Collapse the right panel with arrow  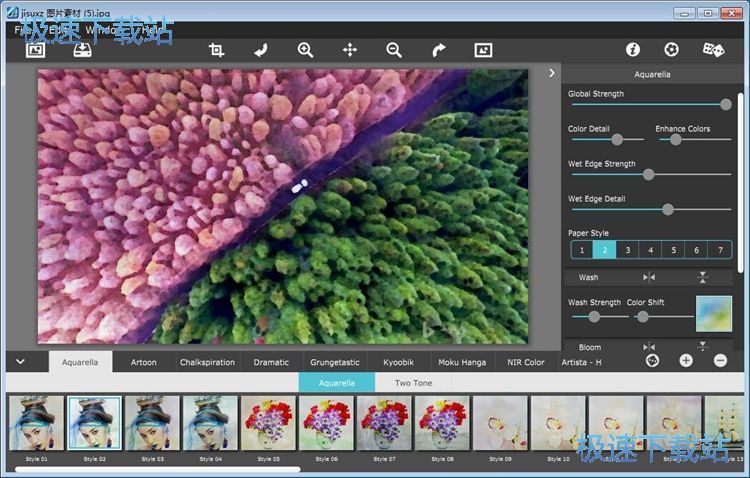pyautogui.click(x=551, y=73)
